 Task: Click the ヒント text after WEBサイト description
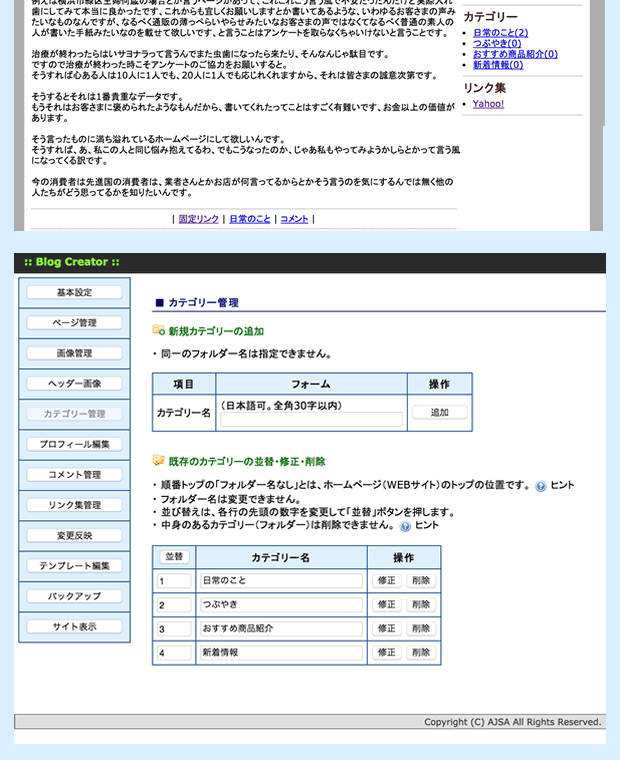(562, 485)
